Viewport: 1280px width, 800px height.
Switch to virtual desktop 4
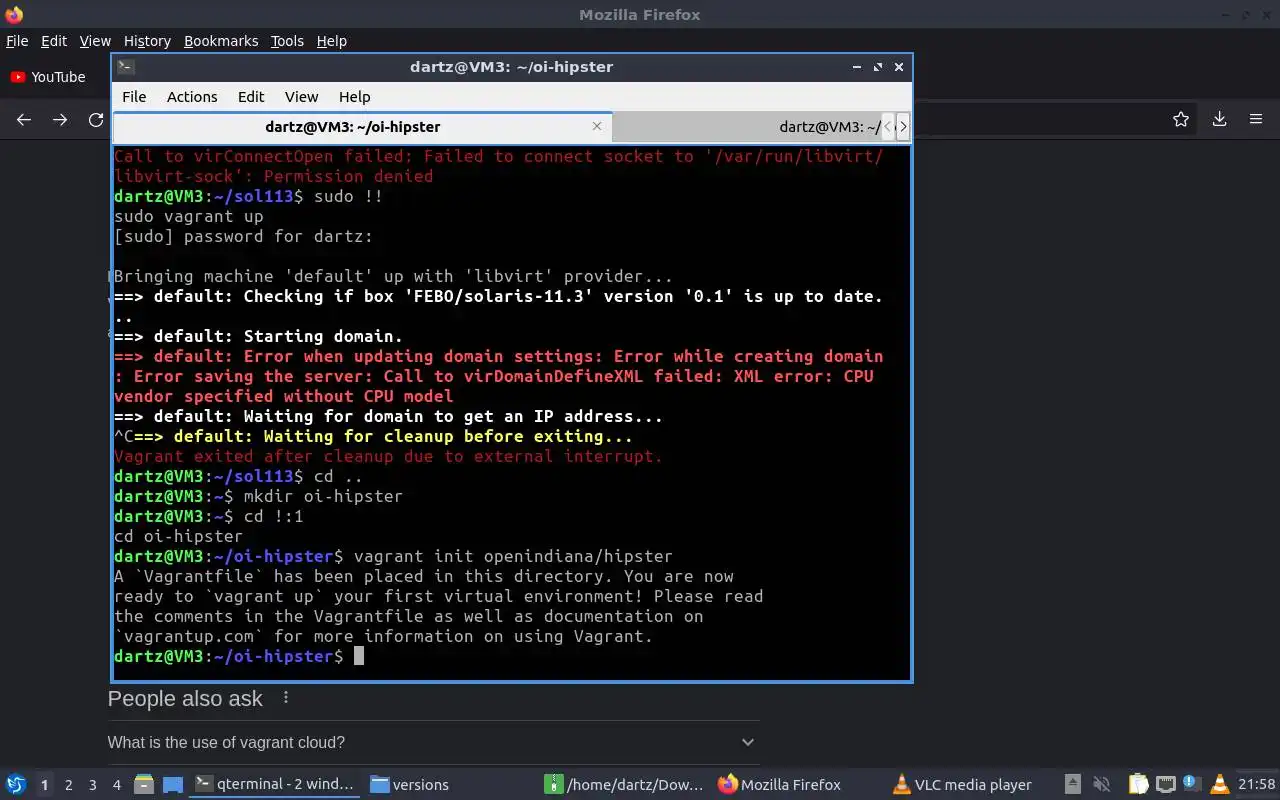[x=117, y=785]
